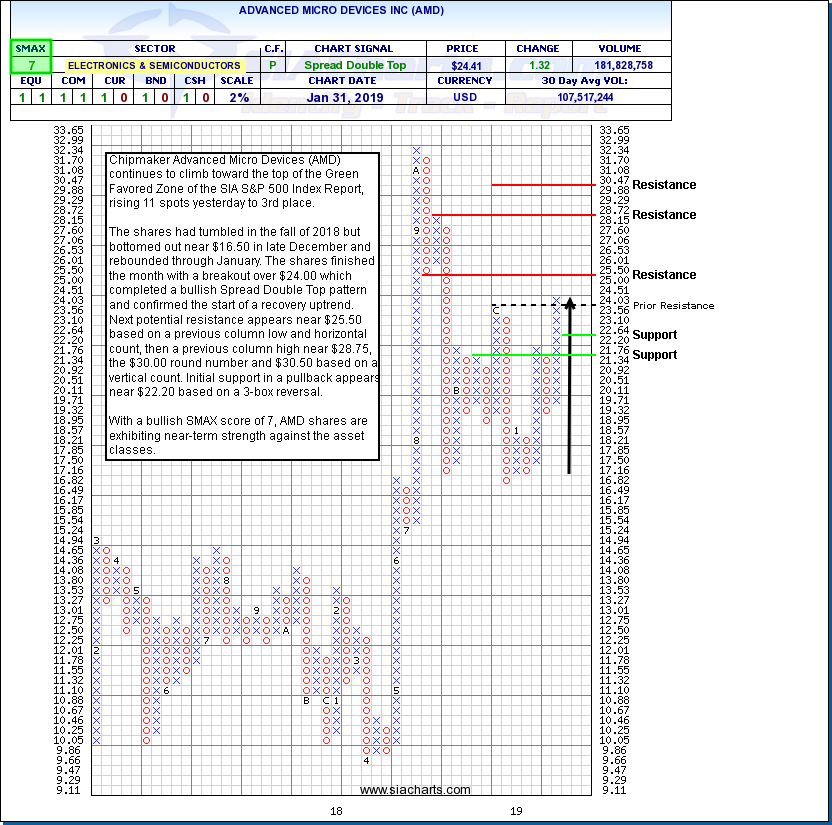
Task: Click the Advanced Micro Devices Inc title
Action: 341,10
